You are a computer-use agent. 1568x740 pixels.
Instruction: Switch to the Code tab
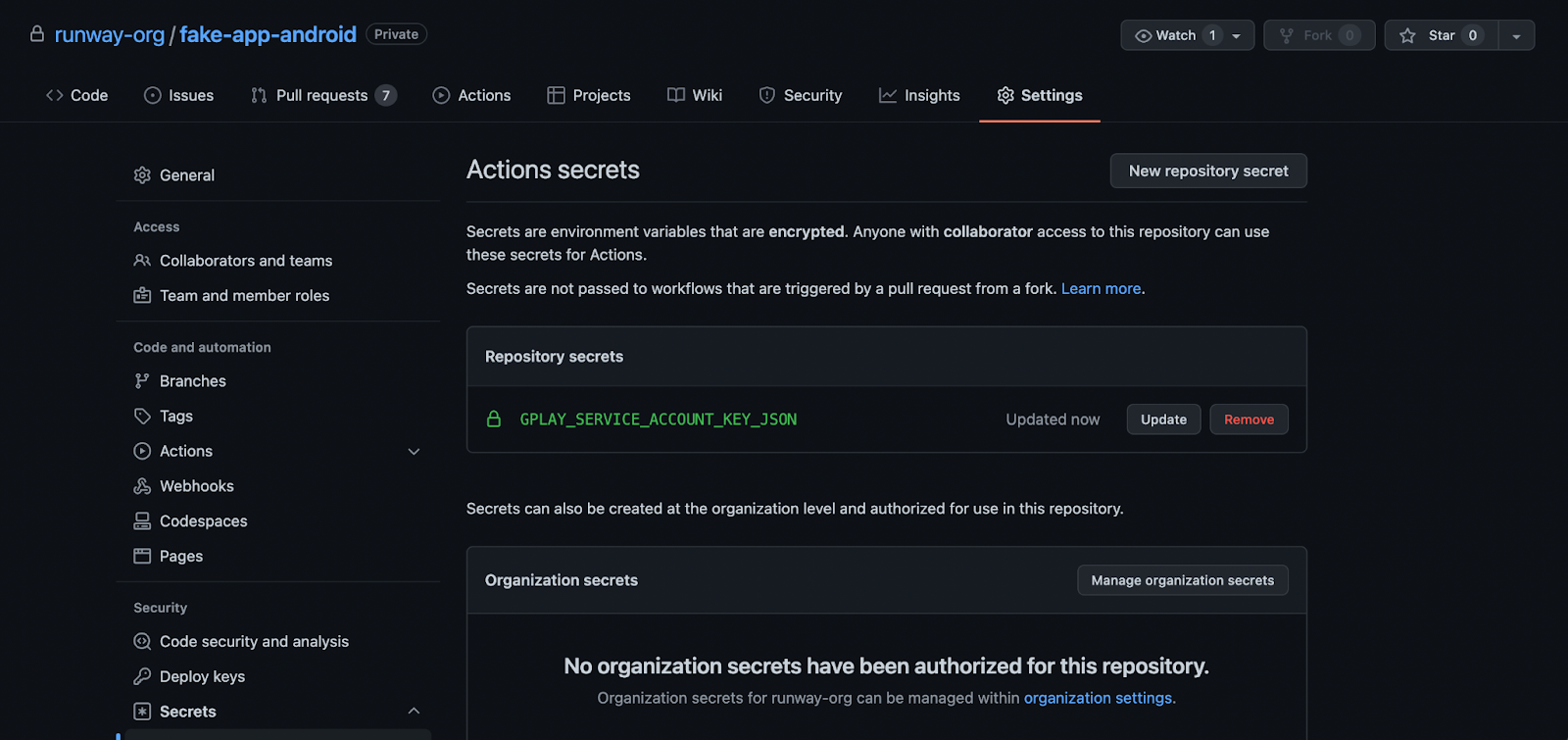coord(76,95)
